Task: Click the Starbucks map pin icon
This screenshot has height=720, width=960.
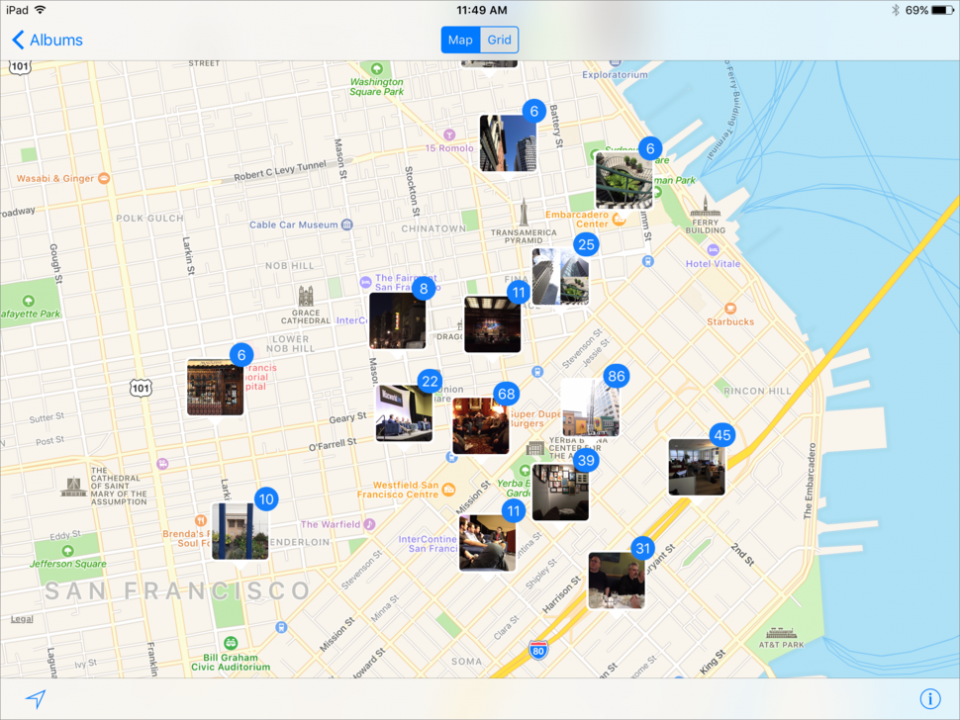Action: coord(730,307)
